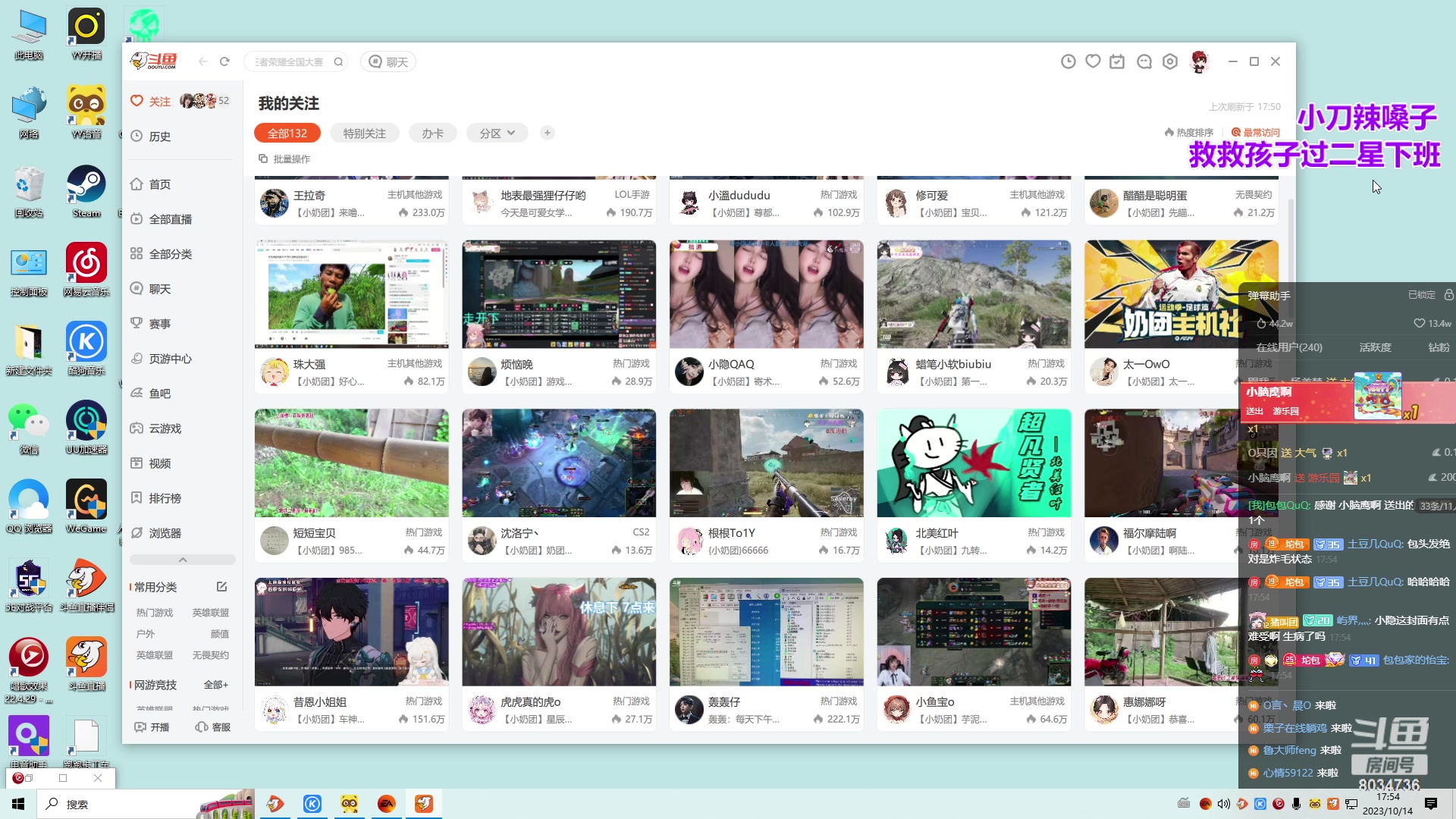Switch to the 特别关注 tab
This screenshot has height=819, width=1456.
[365, 133]
